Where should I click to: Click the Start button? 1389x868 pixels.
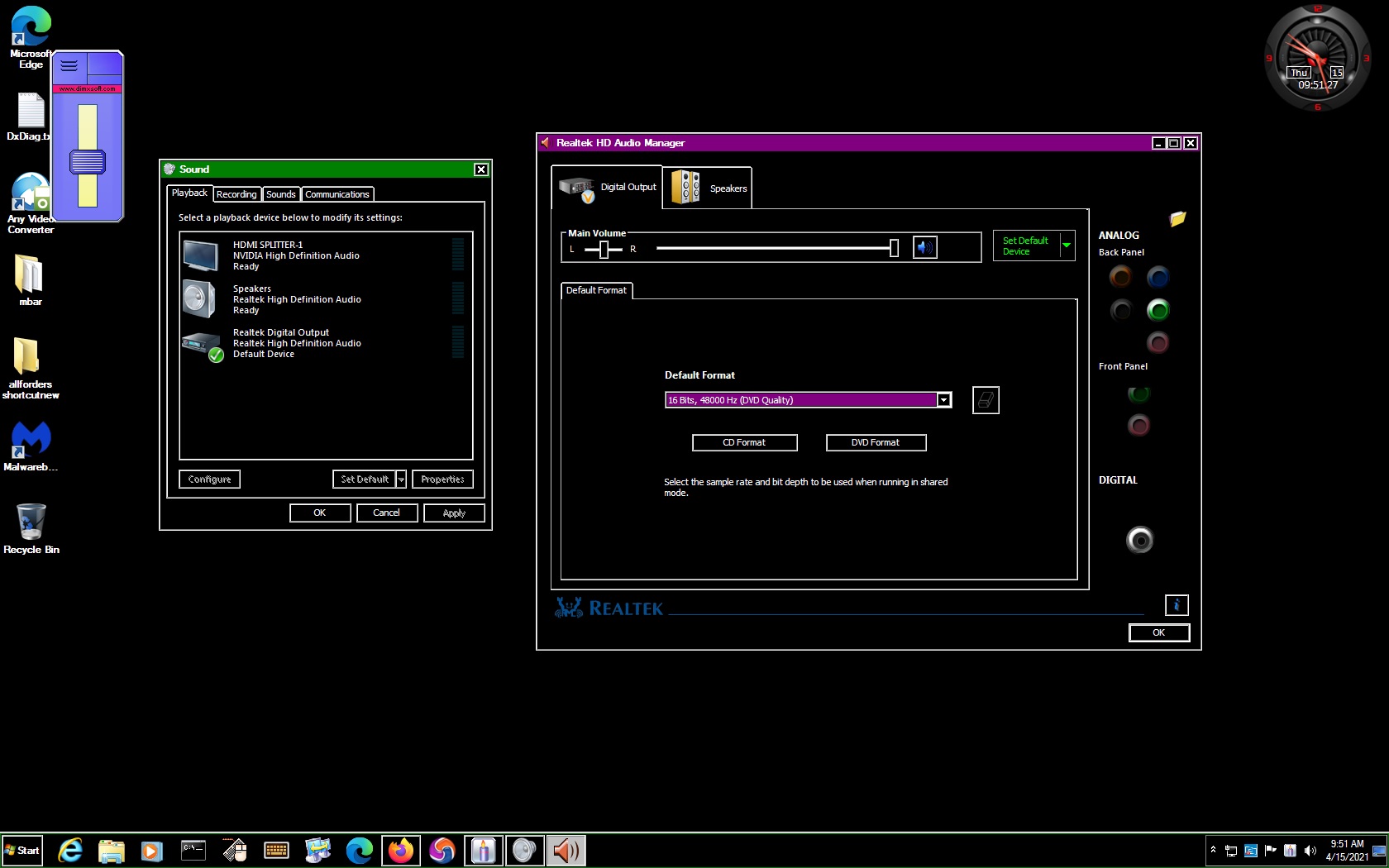click(22, 851)
